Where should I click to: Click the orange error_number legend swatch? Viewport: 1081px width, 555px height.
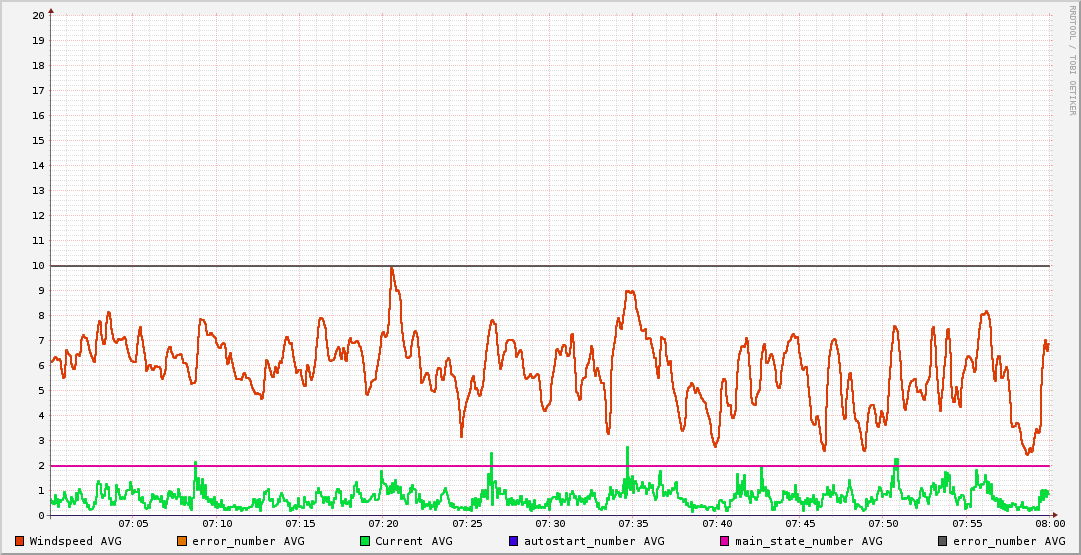[x=182, y=541]
